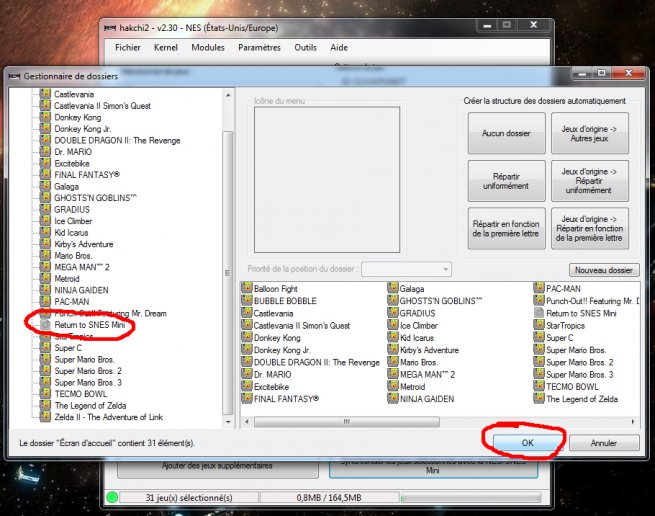Open the Fichier menu in hakchi2 window

[x=127, y=48]
